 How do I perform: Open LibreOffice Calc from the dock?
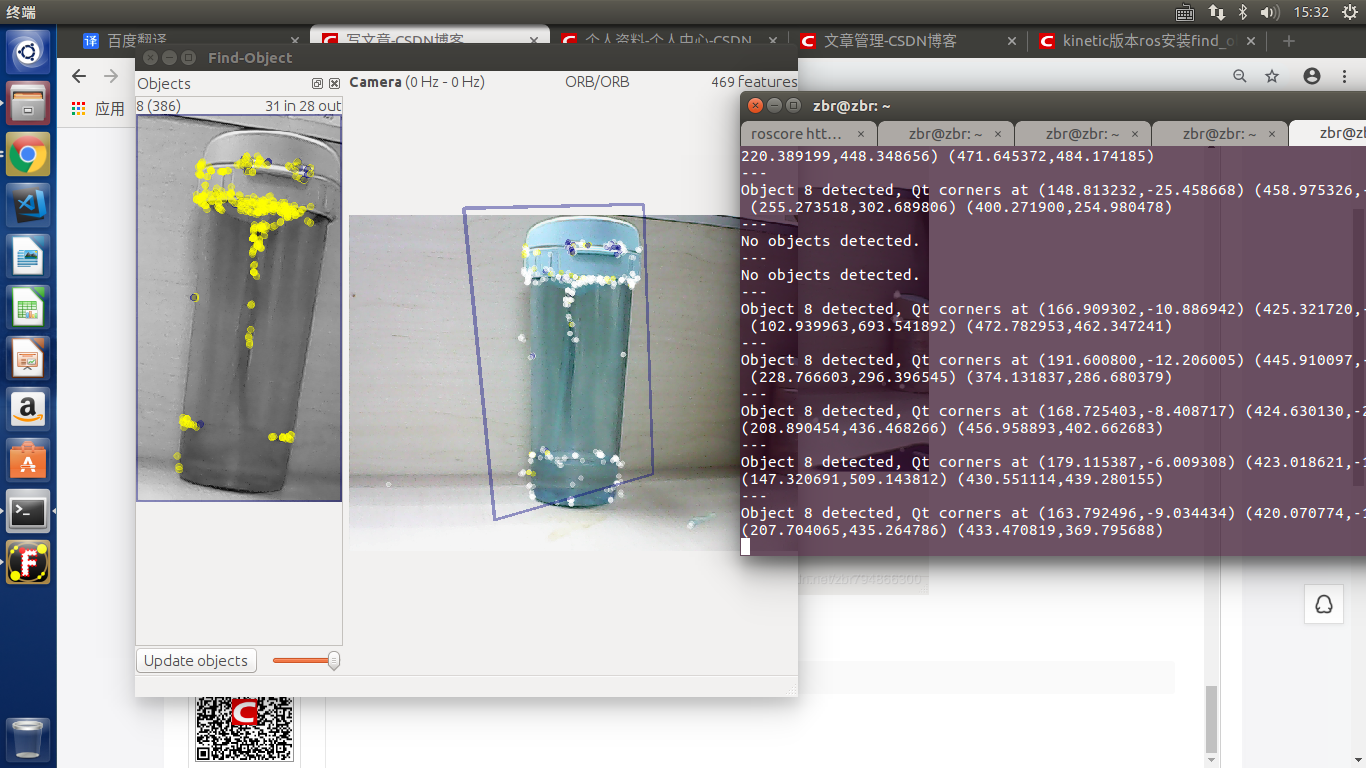[x=27, y=307]
